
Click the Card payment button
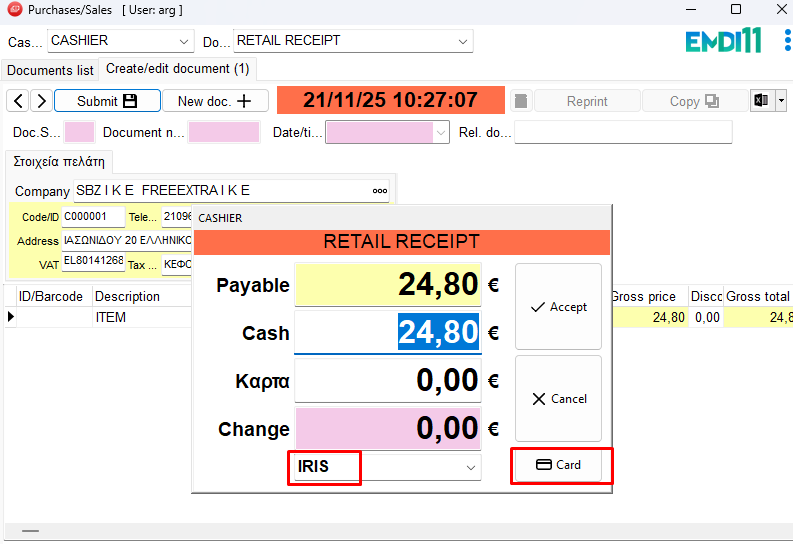click(559, 465)
